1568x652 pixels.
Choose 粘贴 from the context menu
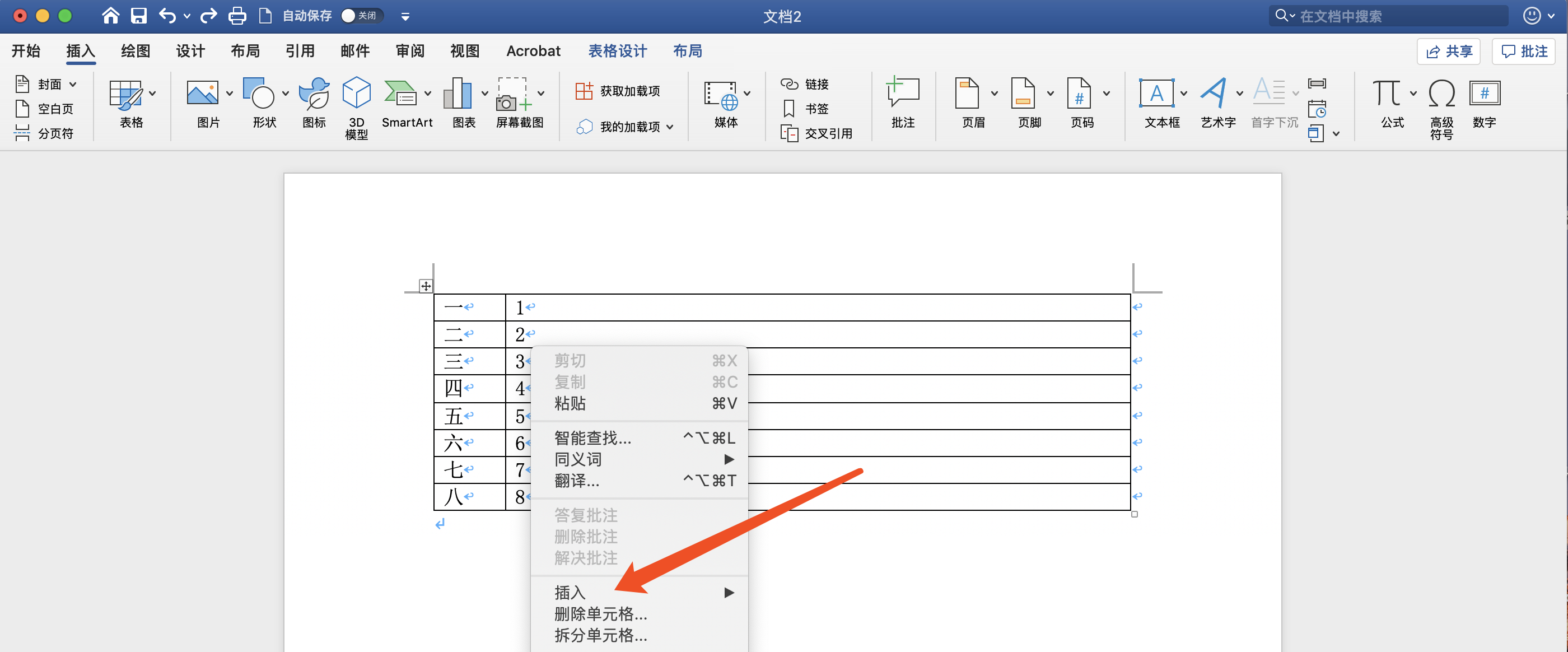click(x=570, y=403)
